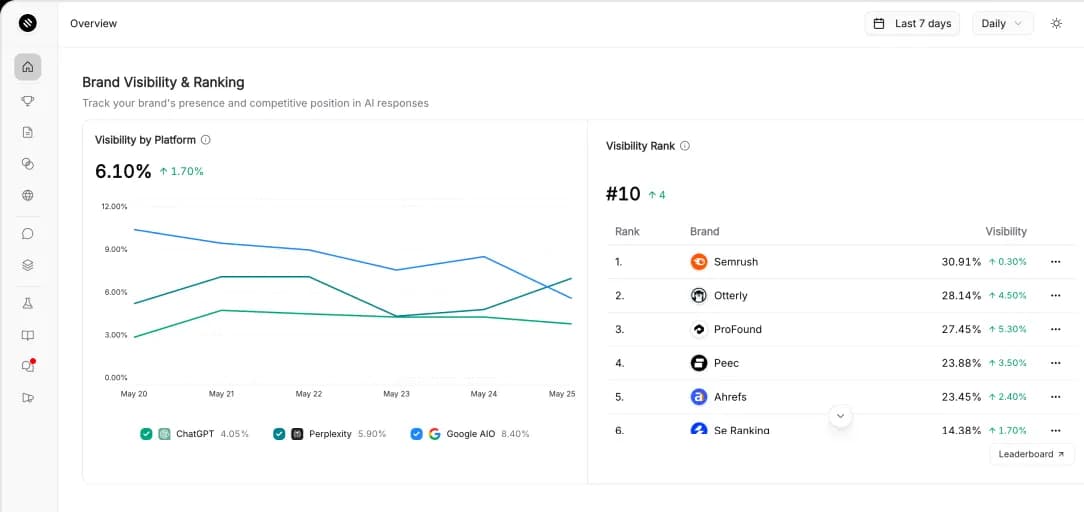Open the Daily interval dropdown
This screenshot has width=1084, height=512.
(x=1002, y=23)
